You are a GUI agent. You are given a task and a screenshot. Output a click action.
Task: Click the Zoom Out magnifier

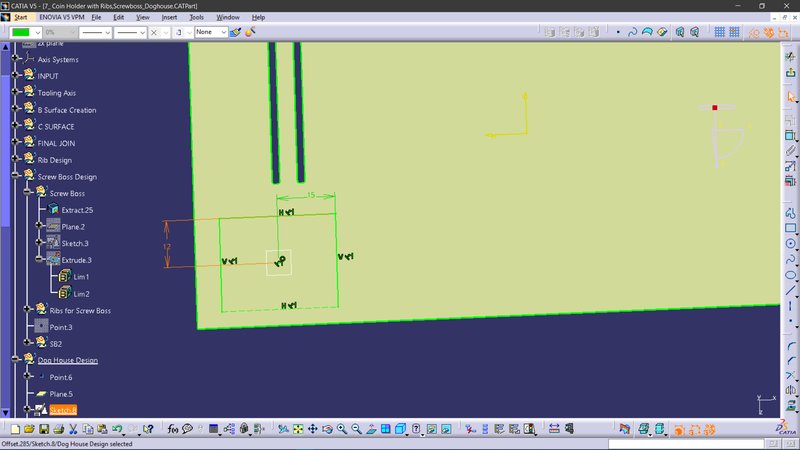click(x=356, y=429)
